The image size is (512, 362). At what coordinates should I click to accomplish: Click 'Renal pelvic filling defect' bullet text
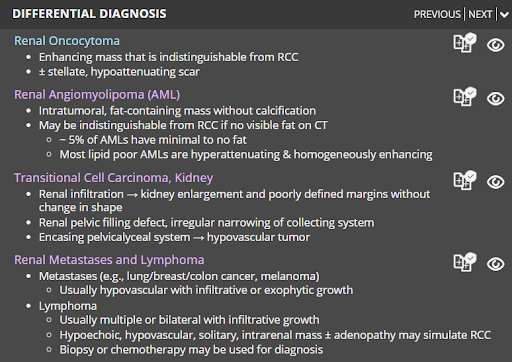click(x=206, y=222)
